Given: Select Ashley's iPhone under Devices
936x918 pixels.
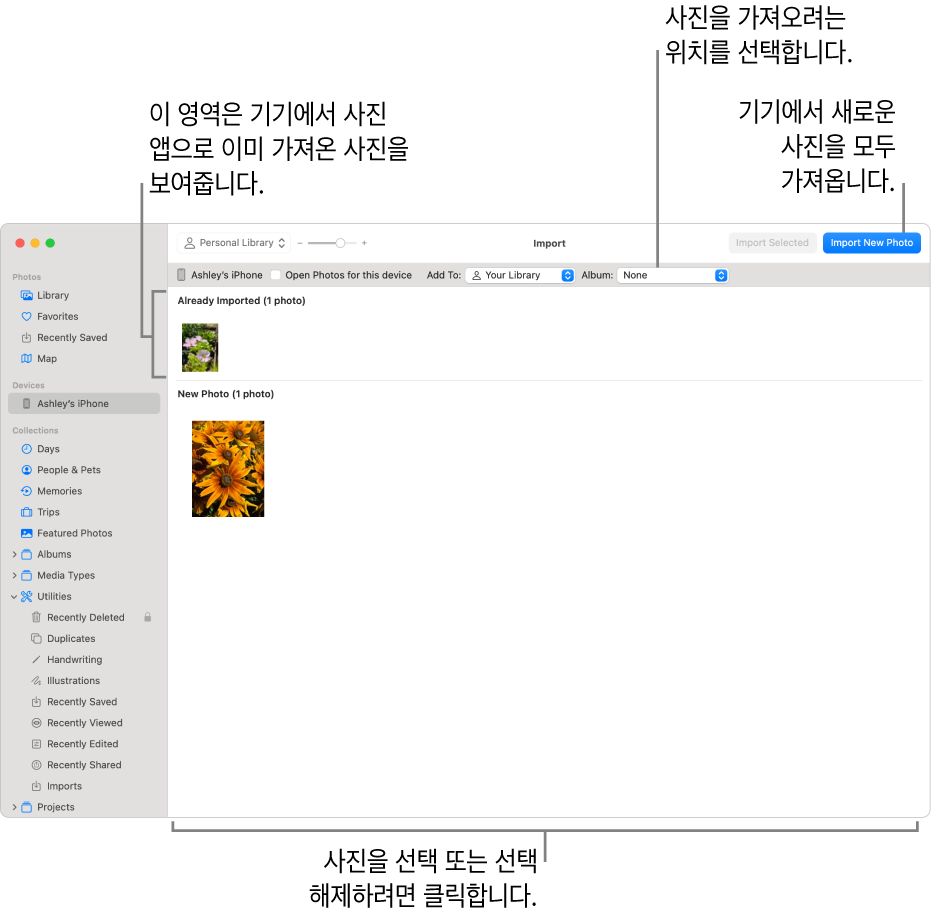Looking at the screenshot, I should tap(84, 405).
